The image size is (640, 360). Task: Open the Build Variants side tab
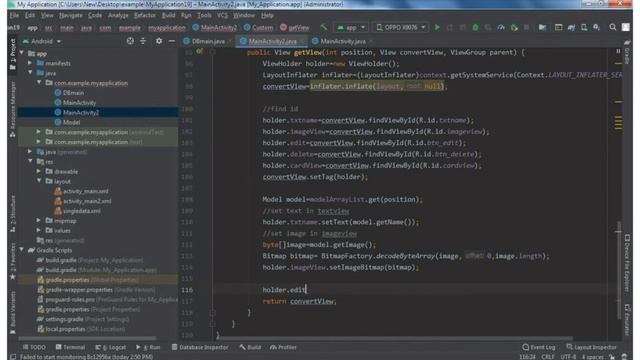[13, 312]
